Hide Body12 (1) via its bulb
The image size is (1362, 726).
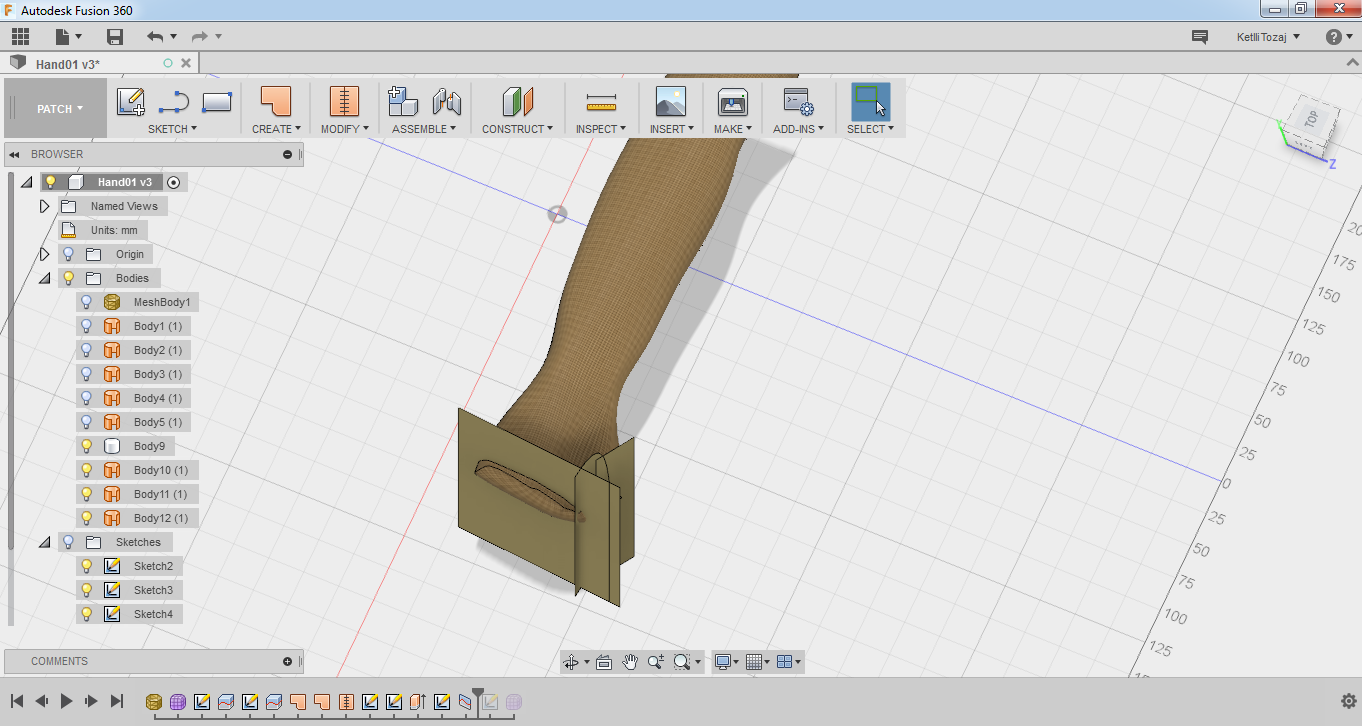tap(87, 518)
